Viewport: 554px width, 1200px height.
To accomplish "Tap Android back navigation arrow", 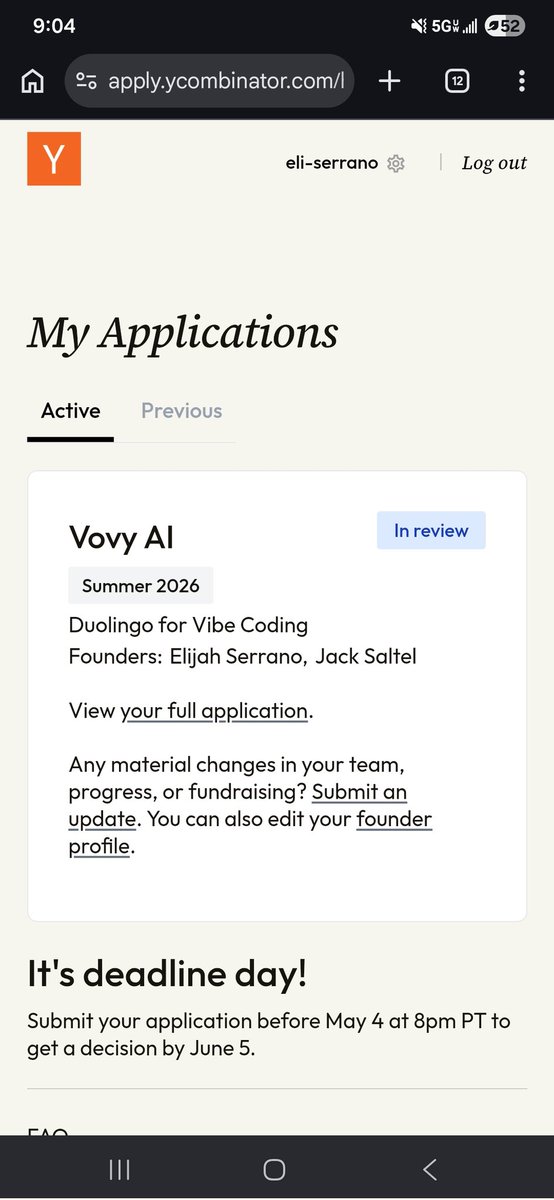I will point(430,1169).
